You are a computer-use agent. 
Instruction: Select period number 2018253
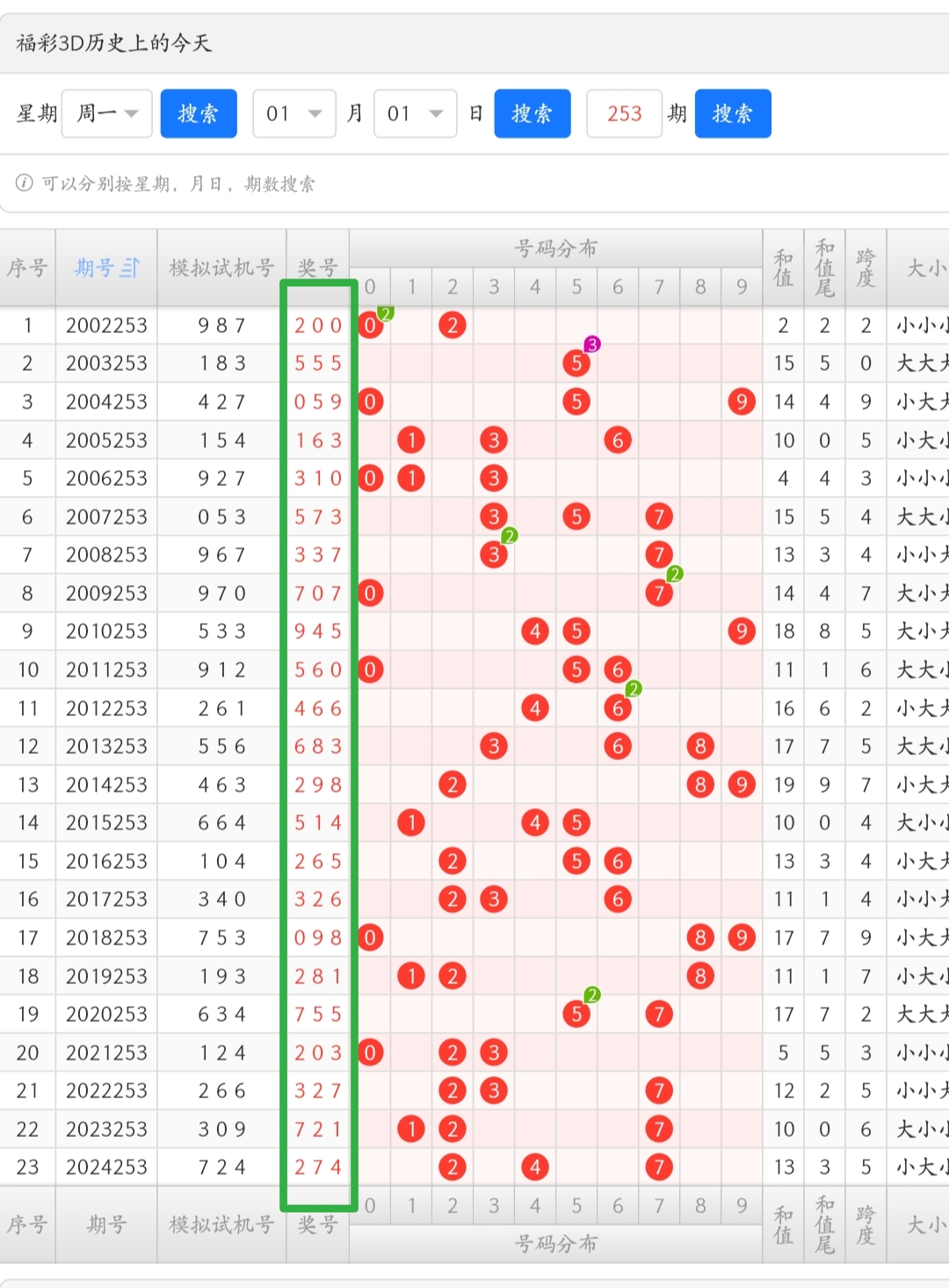click(106, 937)
